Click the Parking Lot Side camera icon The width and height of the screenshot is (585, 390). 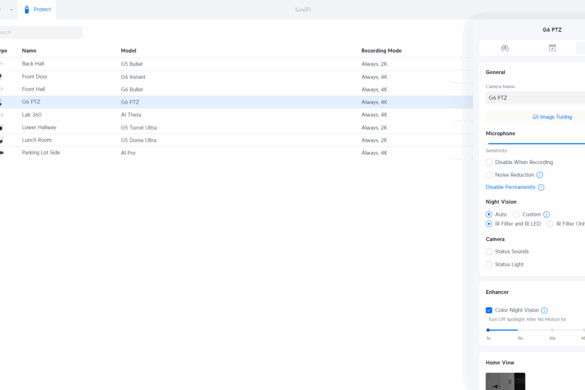(x=1, y=153)
